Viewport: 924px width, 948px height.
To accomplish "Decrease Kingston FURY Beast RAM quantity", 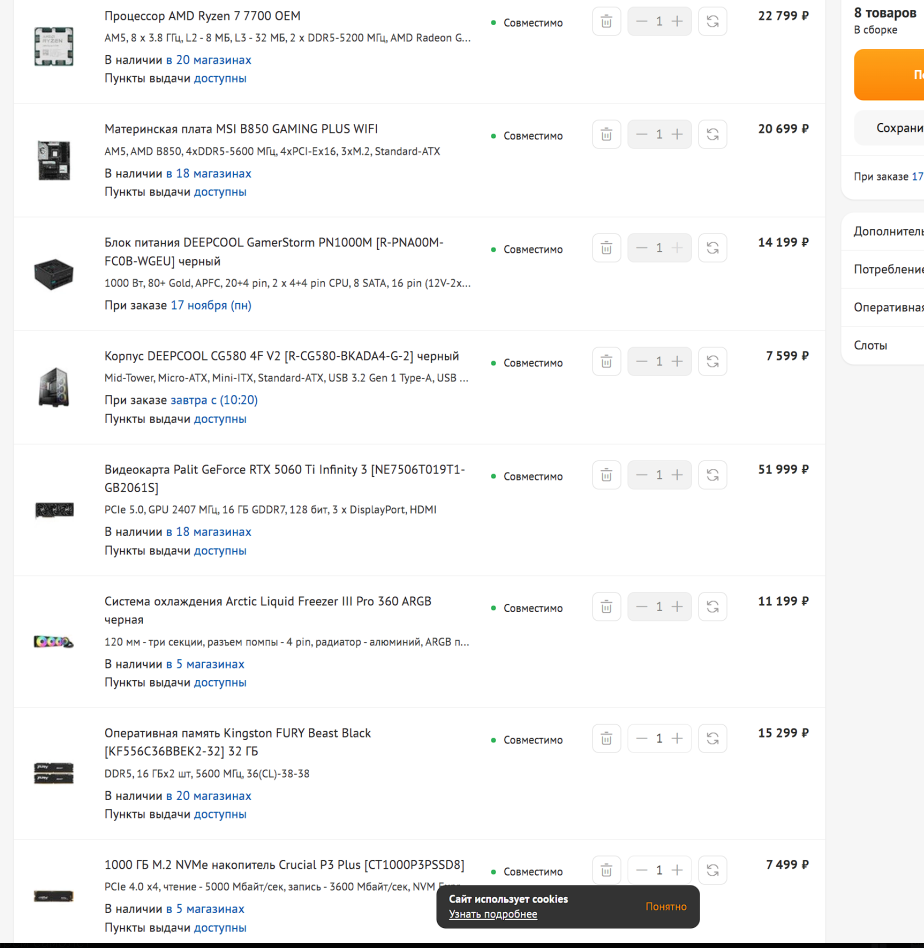I will coord(642,739).
